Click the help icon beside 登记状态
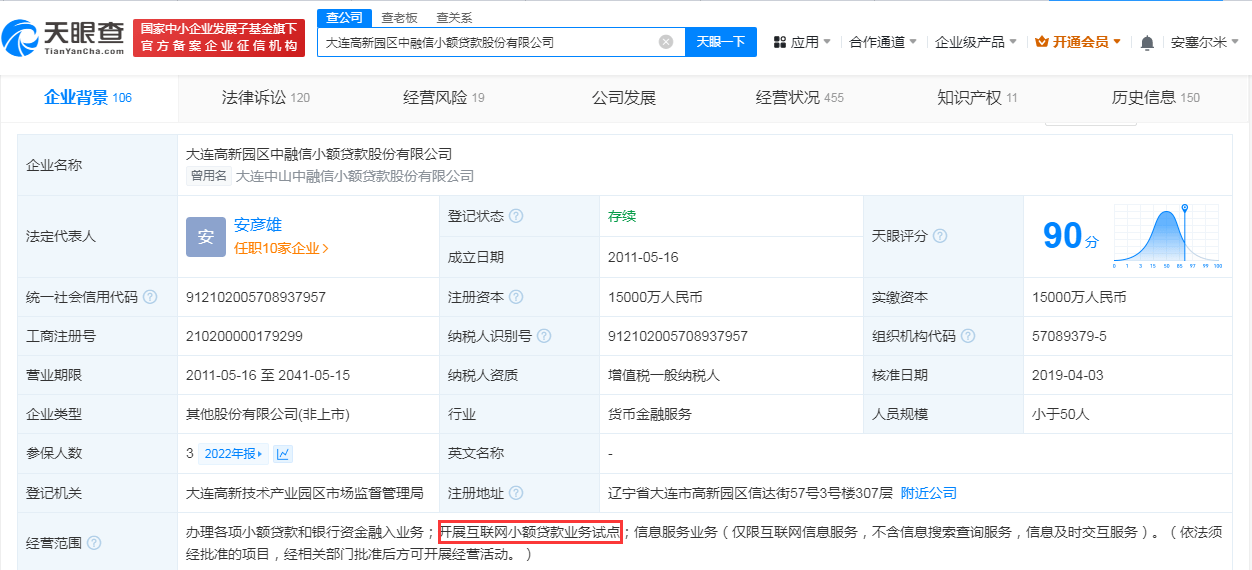This screenshot has height=570, width=1252. (x=516, y=216)
